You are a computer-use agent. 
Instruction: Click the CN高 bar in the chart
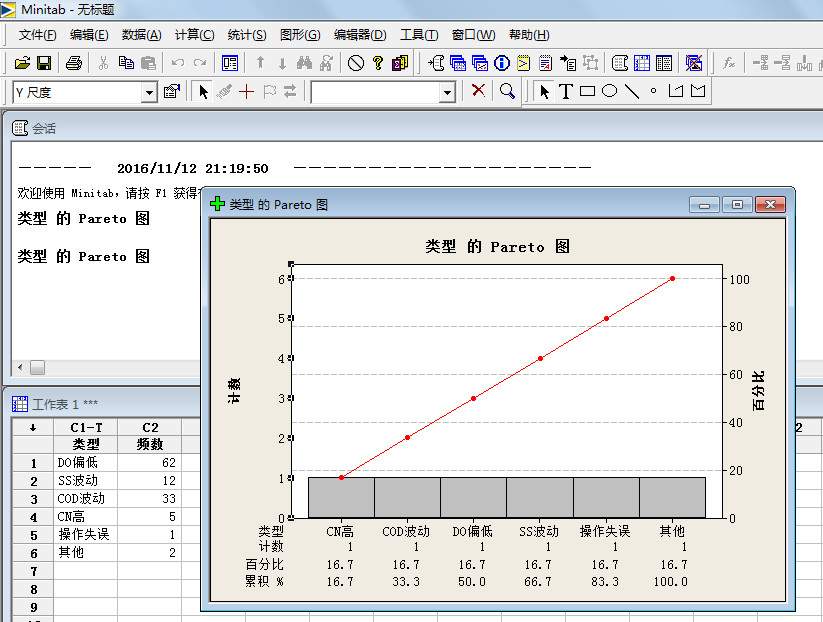point(341,498)
